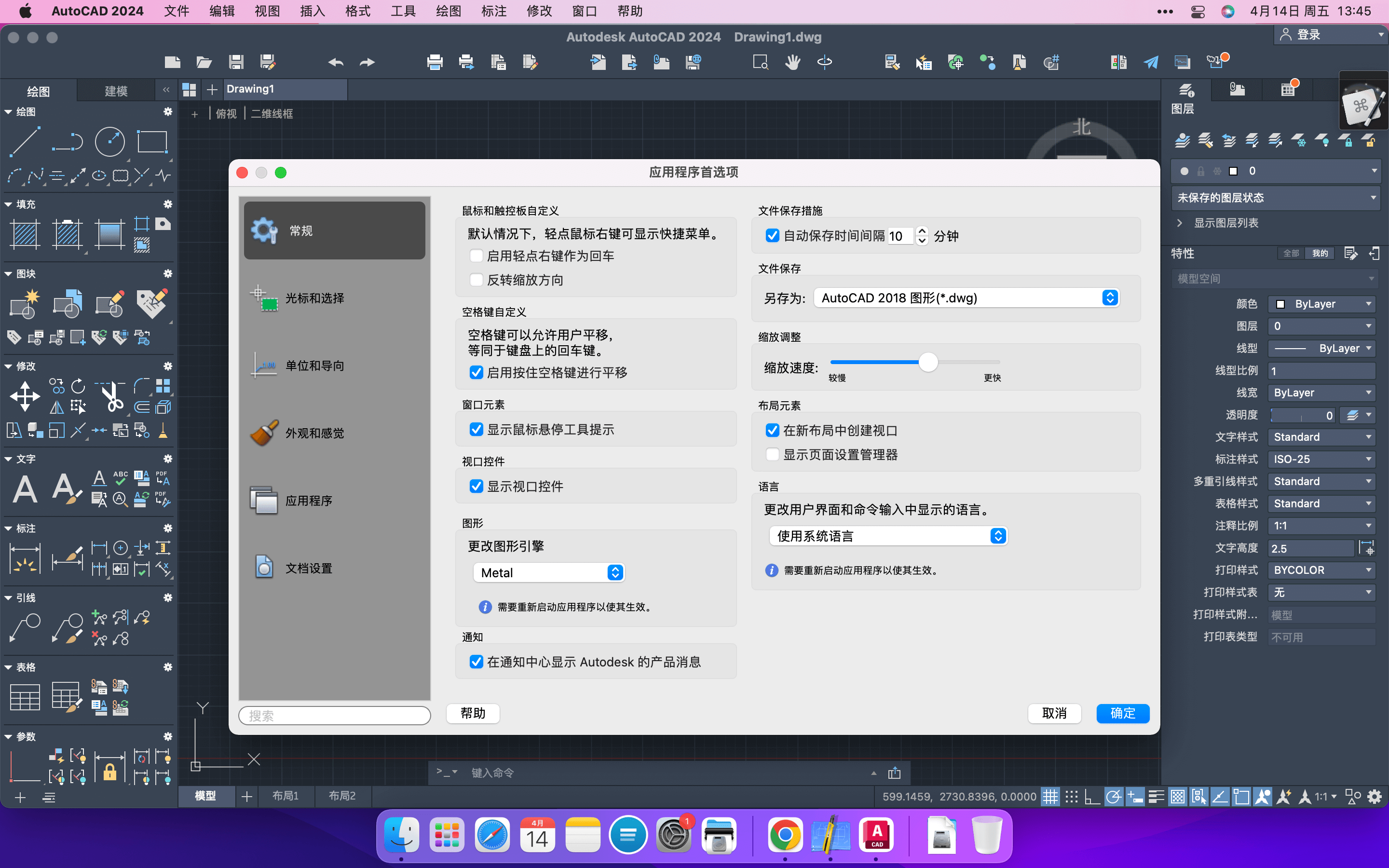
Task: Adjust the zoom speed slider handle
Action: 928,362
